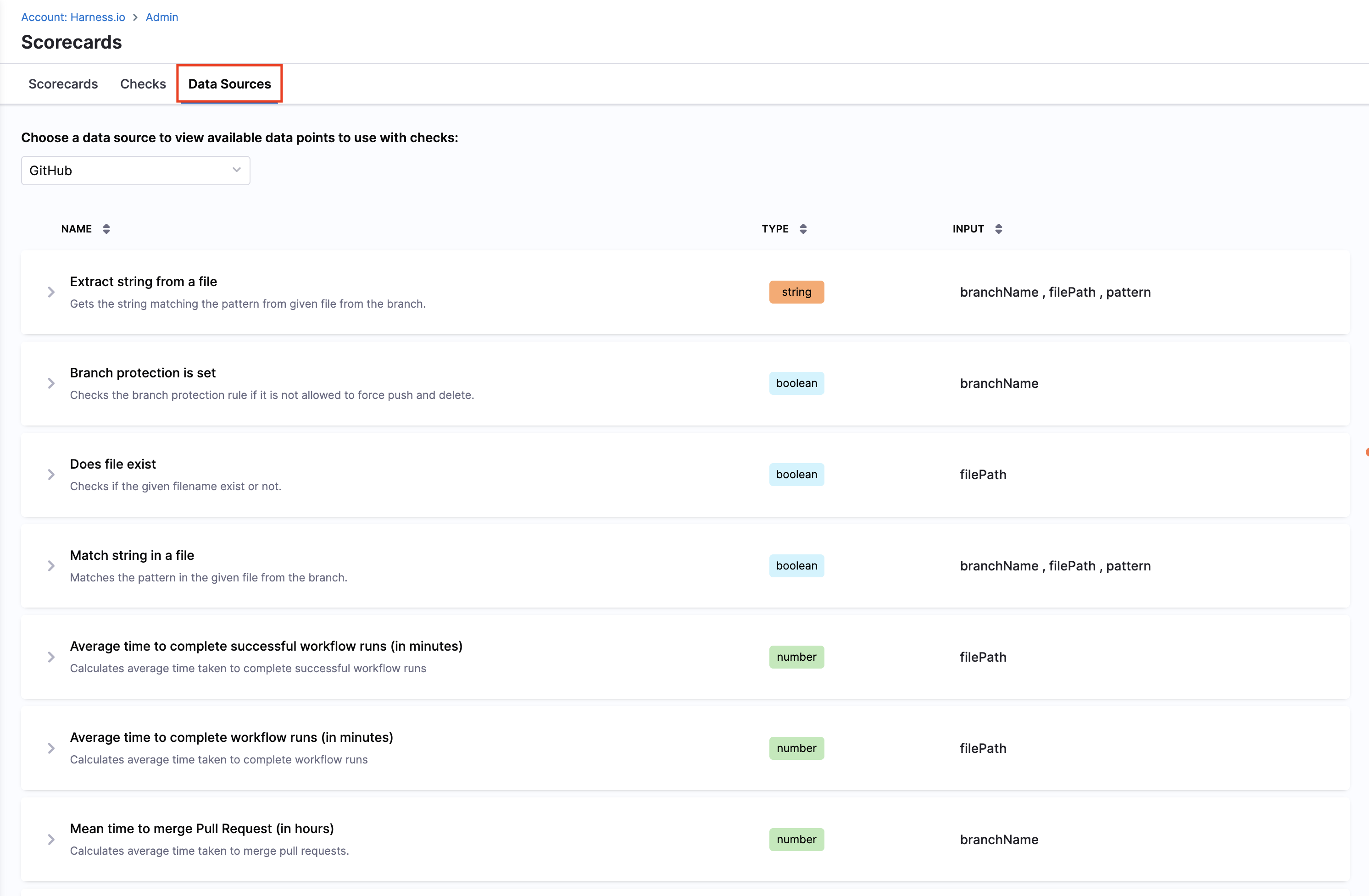Click the number badge for Mean time to merge

click(x=796, y=840)
